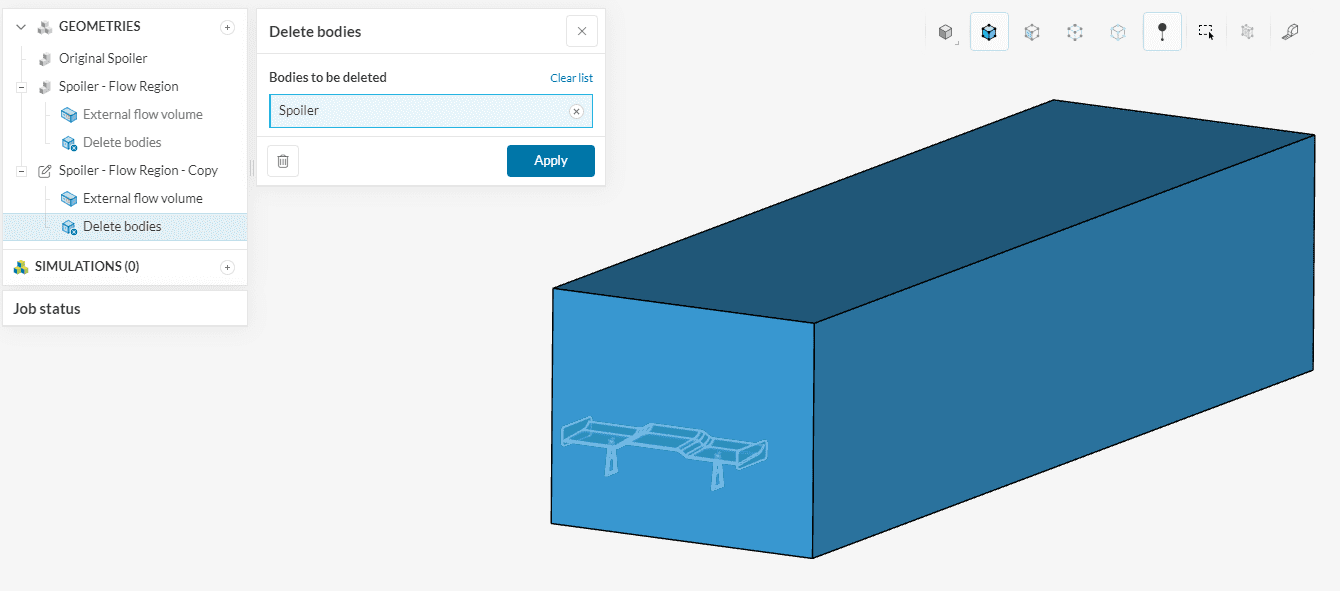Switch to edge selection mode
This screenshot has height=591, width=1340.
point(1118,32)
